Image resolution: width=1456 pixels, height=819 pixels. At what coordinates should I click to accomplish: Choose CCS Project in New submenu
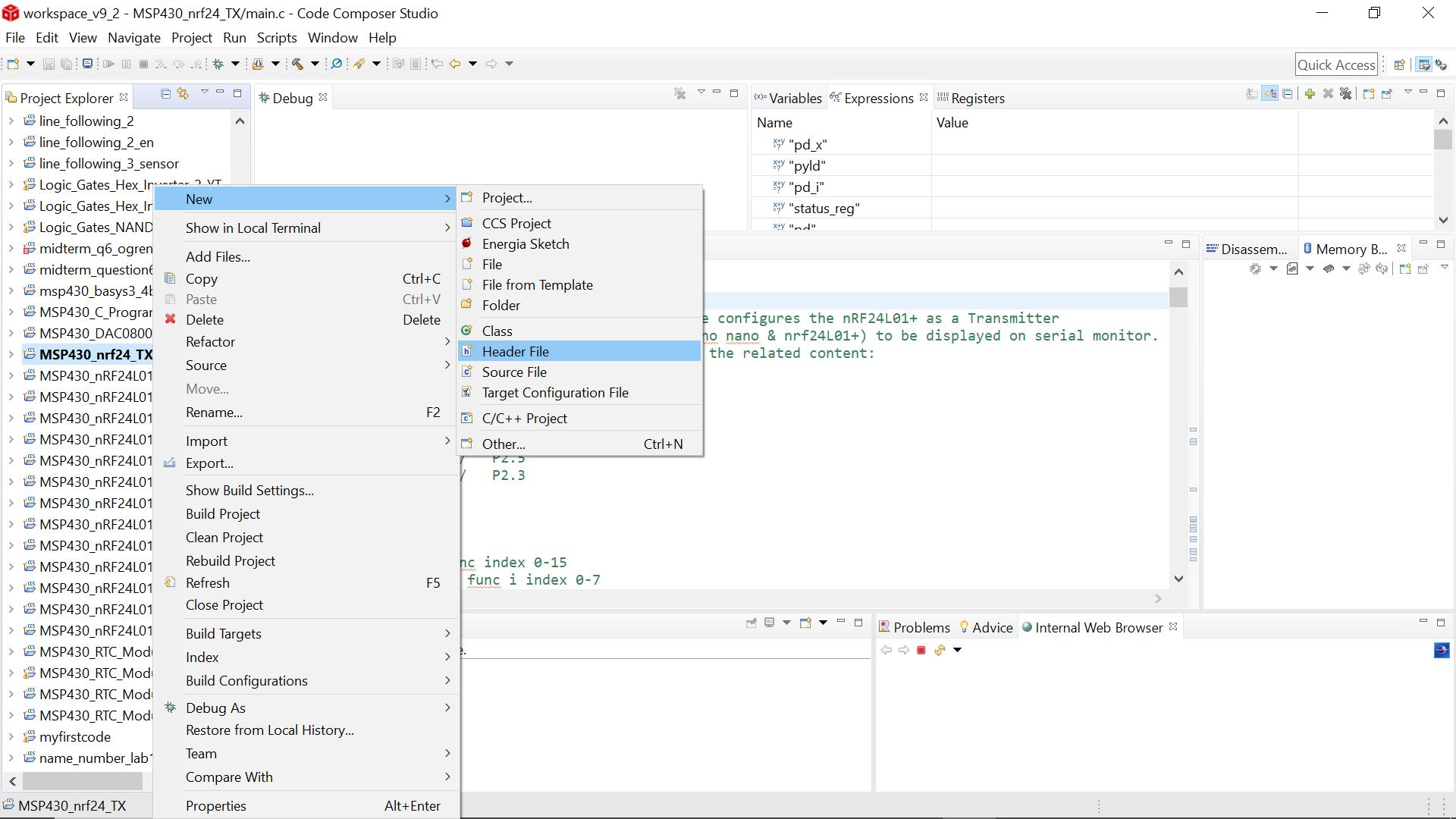click(x=579, y=223)
